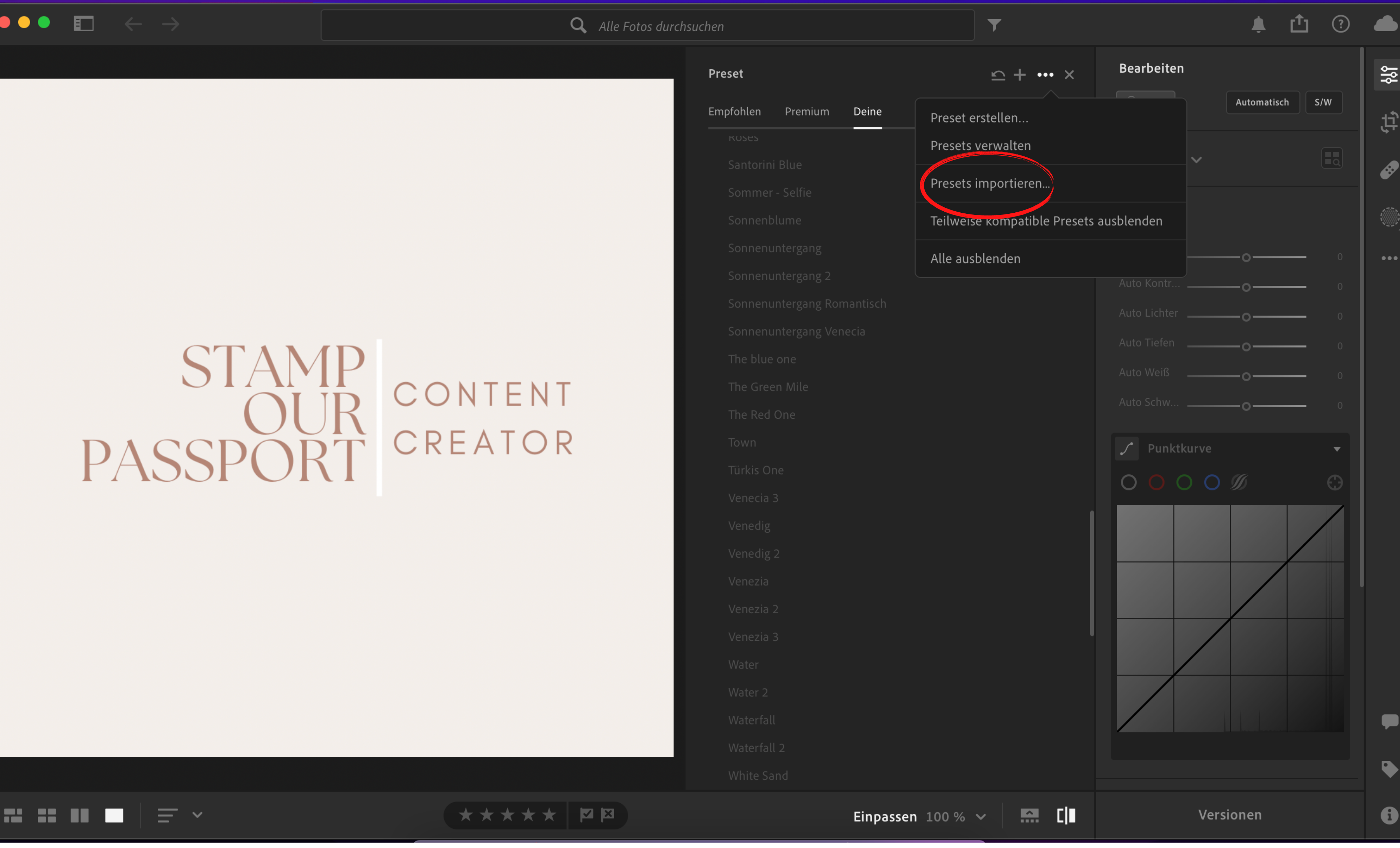Screen dimensions: 1400x848
Task: Go forward with the right arrow
Action: coord(170,24)
